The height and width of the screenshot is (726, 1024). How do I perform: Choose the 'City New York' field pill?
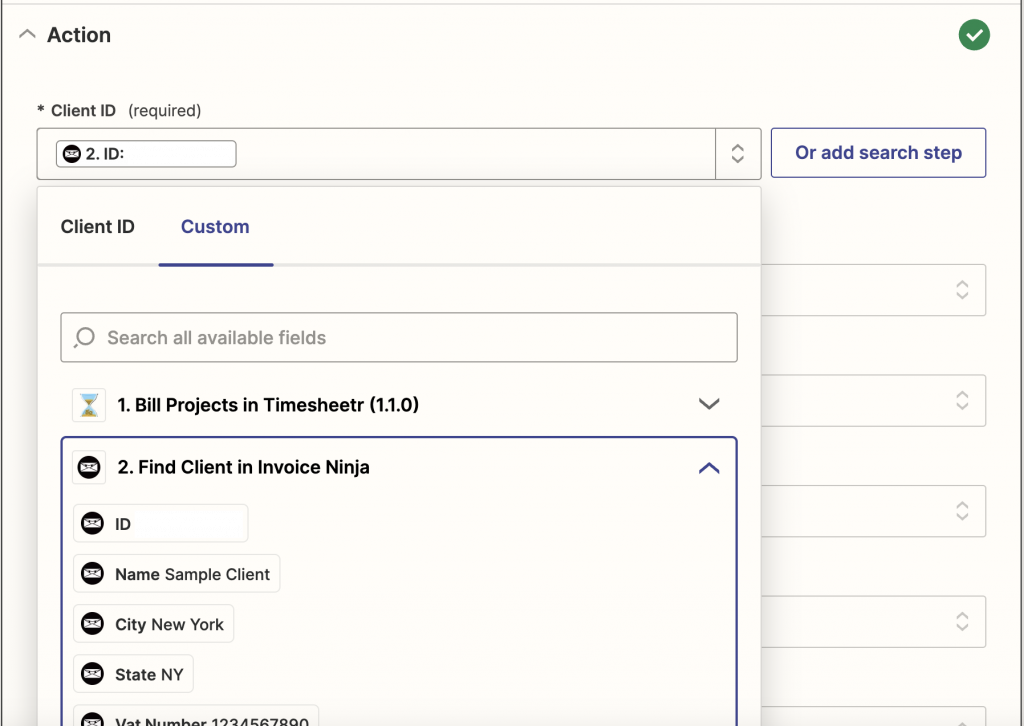(153, 624)
